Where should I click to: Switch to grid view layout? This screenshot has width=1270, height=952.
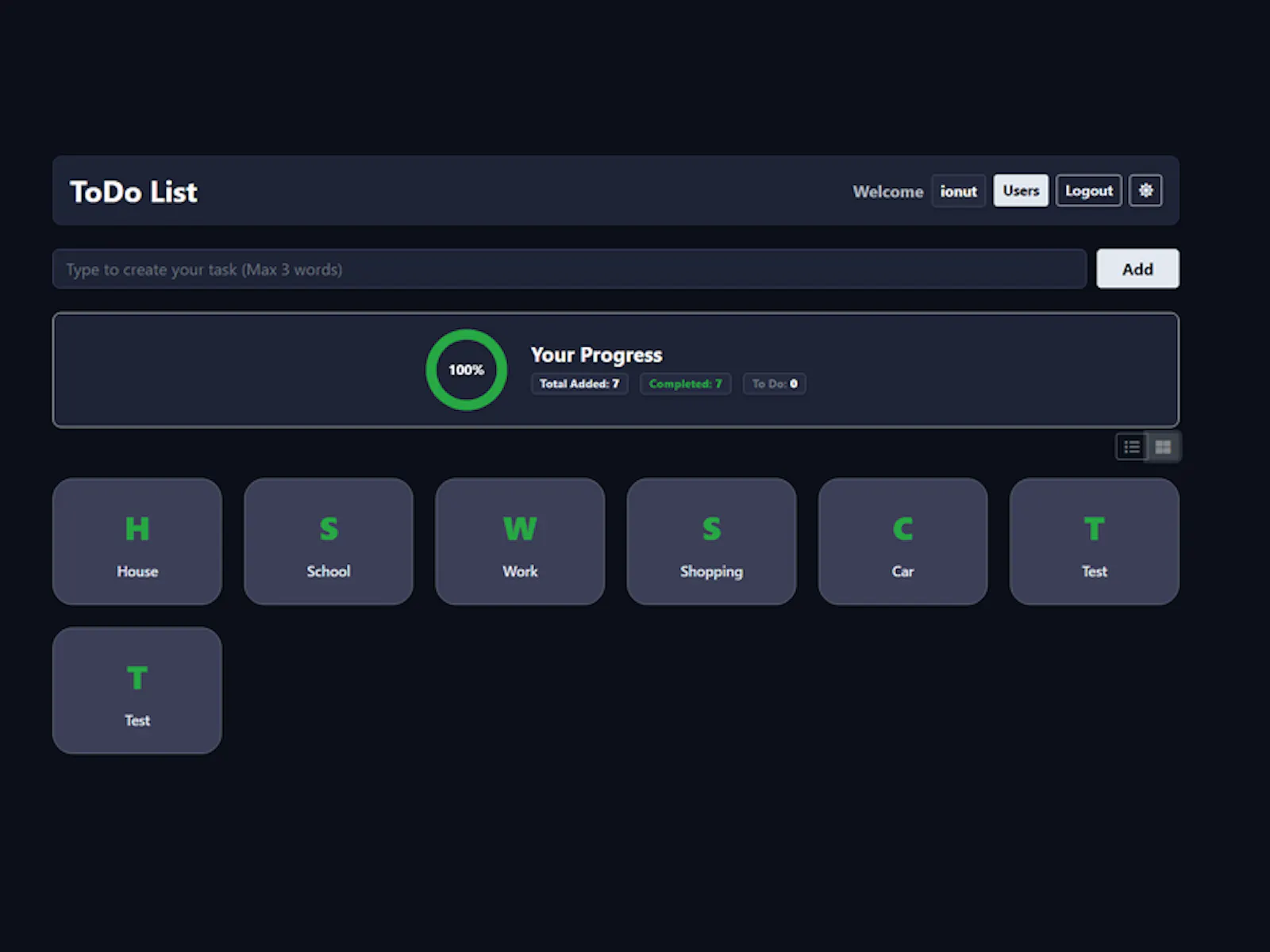coord(1164,447)
